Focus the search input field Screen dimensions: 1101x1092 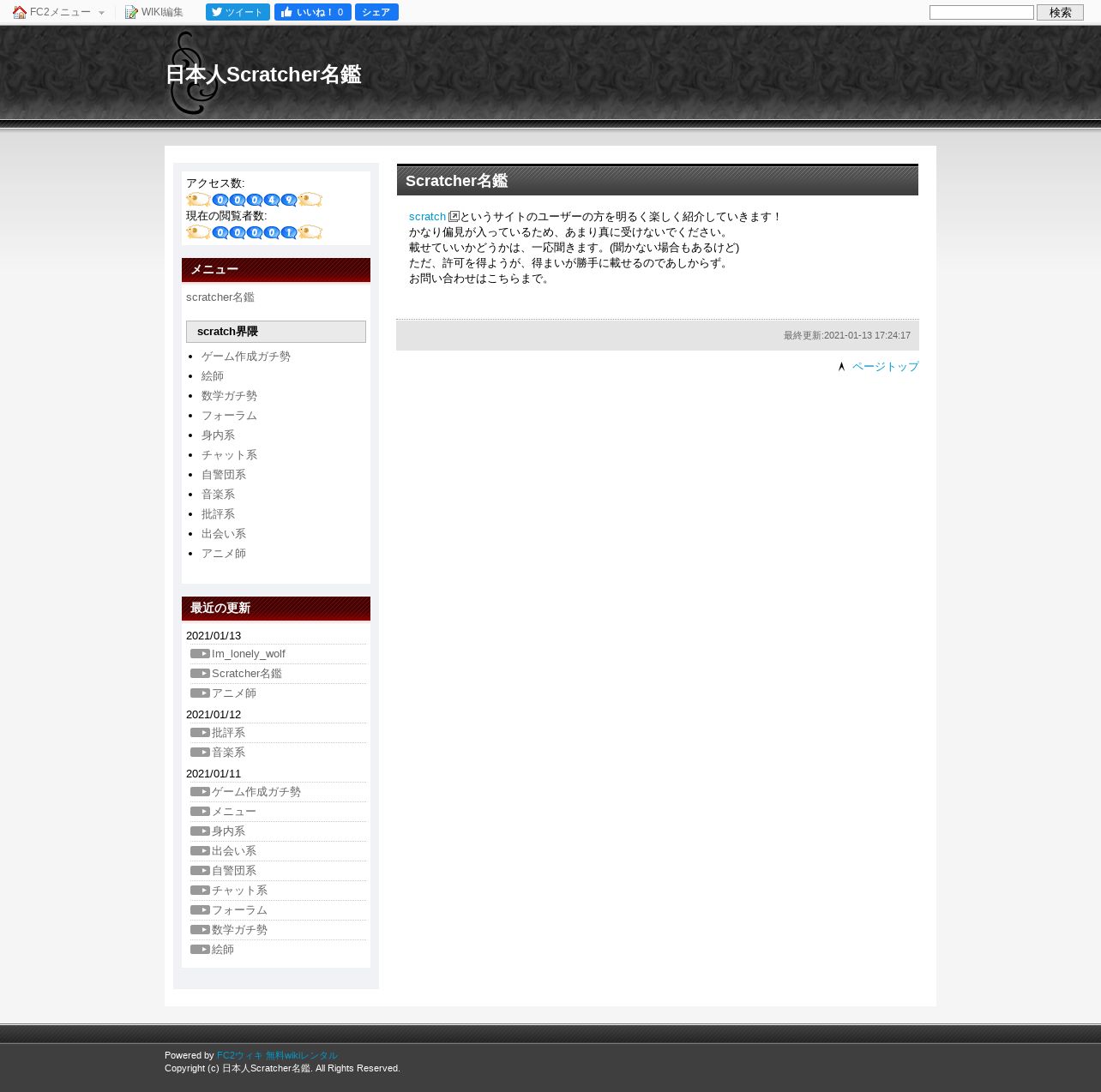tap(981, 12)
